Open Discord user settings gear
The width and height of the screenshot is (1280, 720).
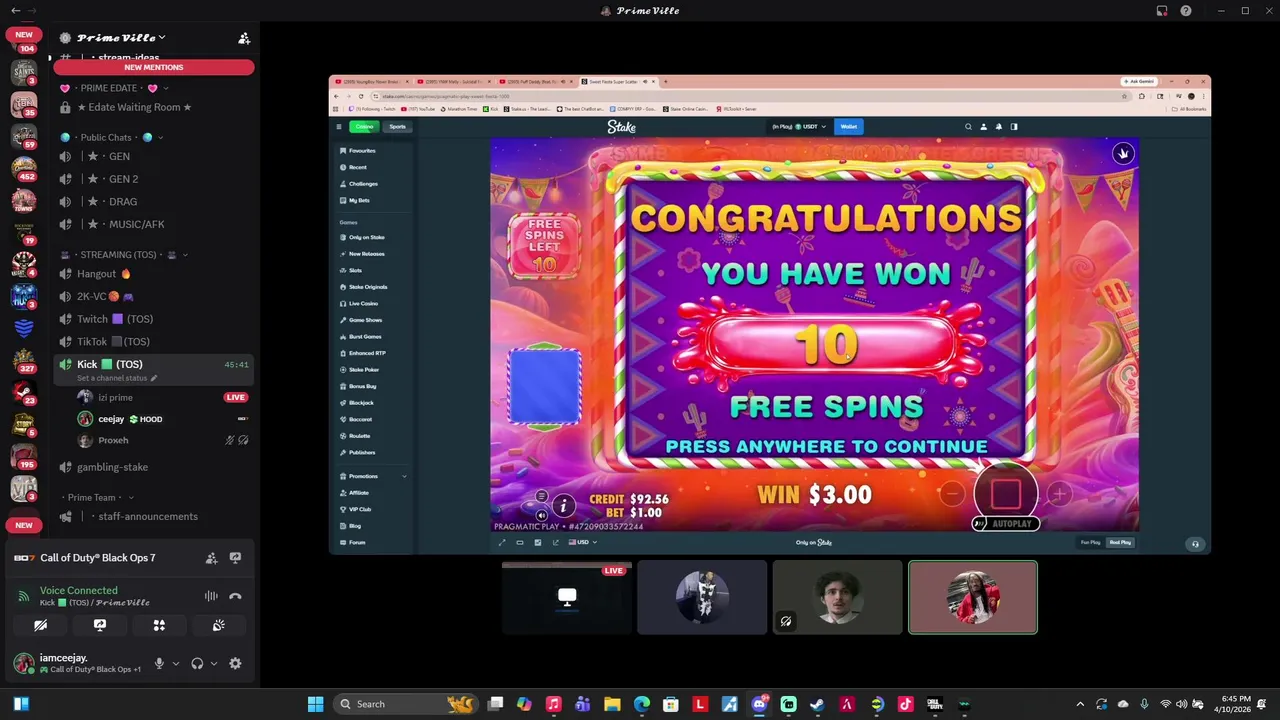(235, 663)
